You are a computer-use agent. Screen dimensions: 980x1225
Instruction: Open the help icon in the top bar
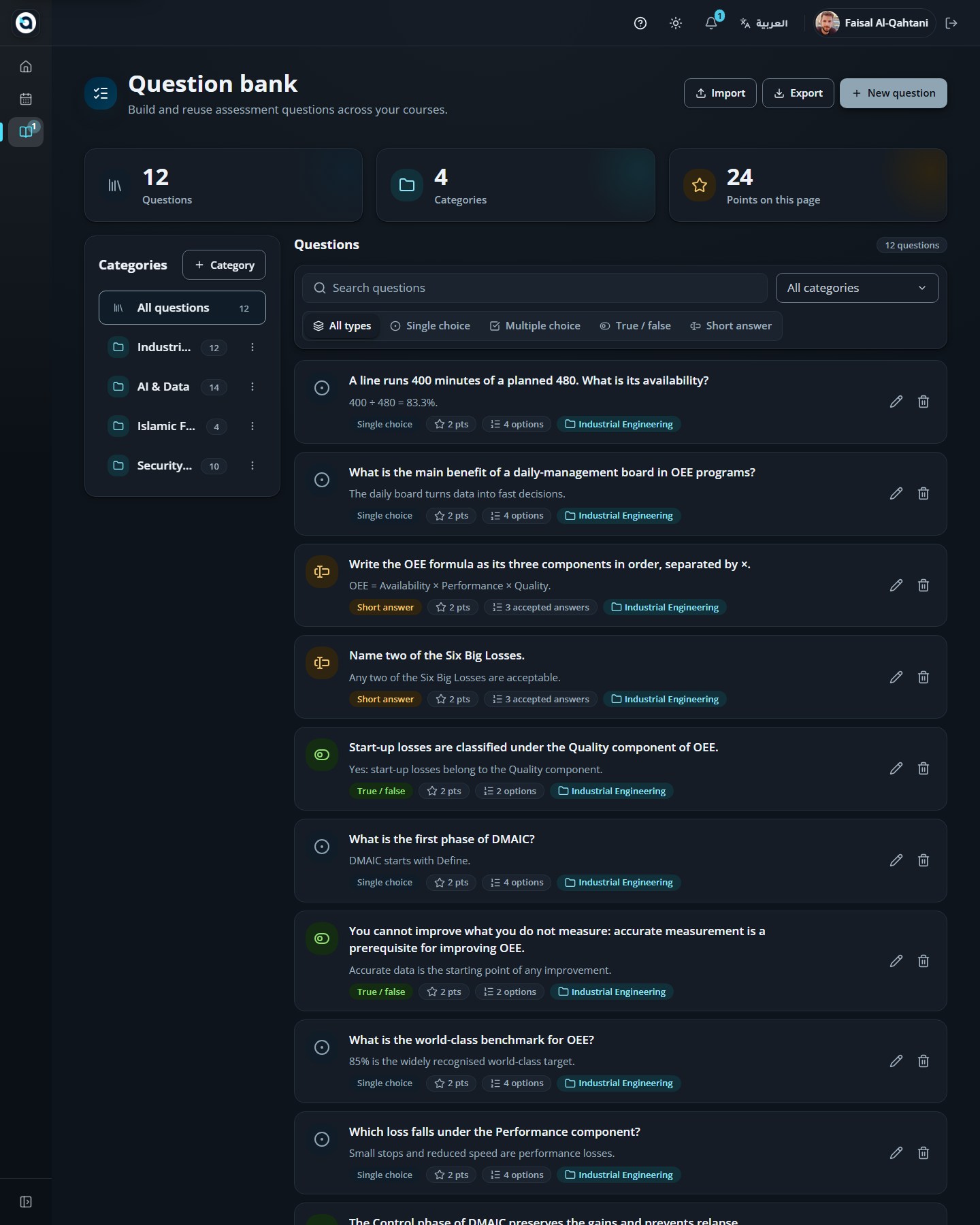[640, 23]
